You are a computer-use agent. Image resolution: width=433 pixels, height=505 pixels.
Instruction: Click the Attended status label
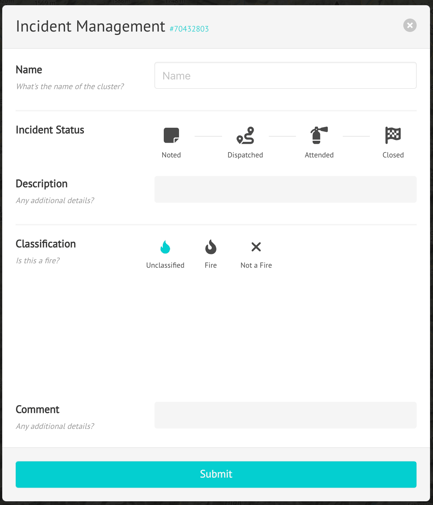pyautogui.click(x=319, y=155)
